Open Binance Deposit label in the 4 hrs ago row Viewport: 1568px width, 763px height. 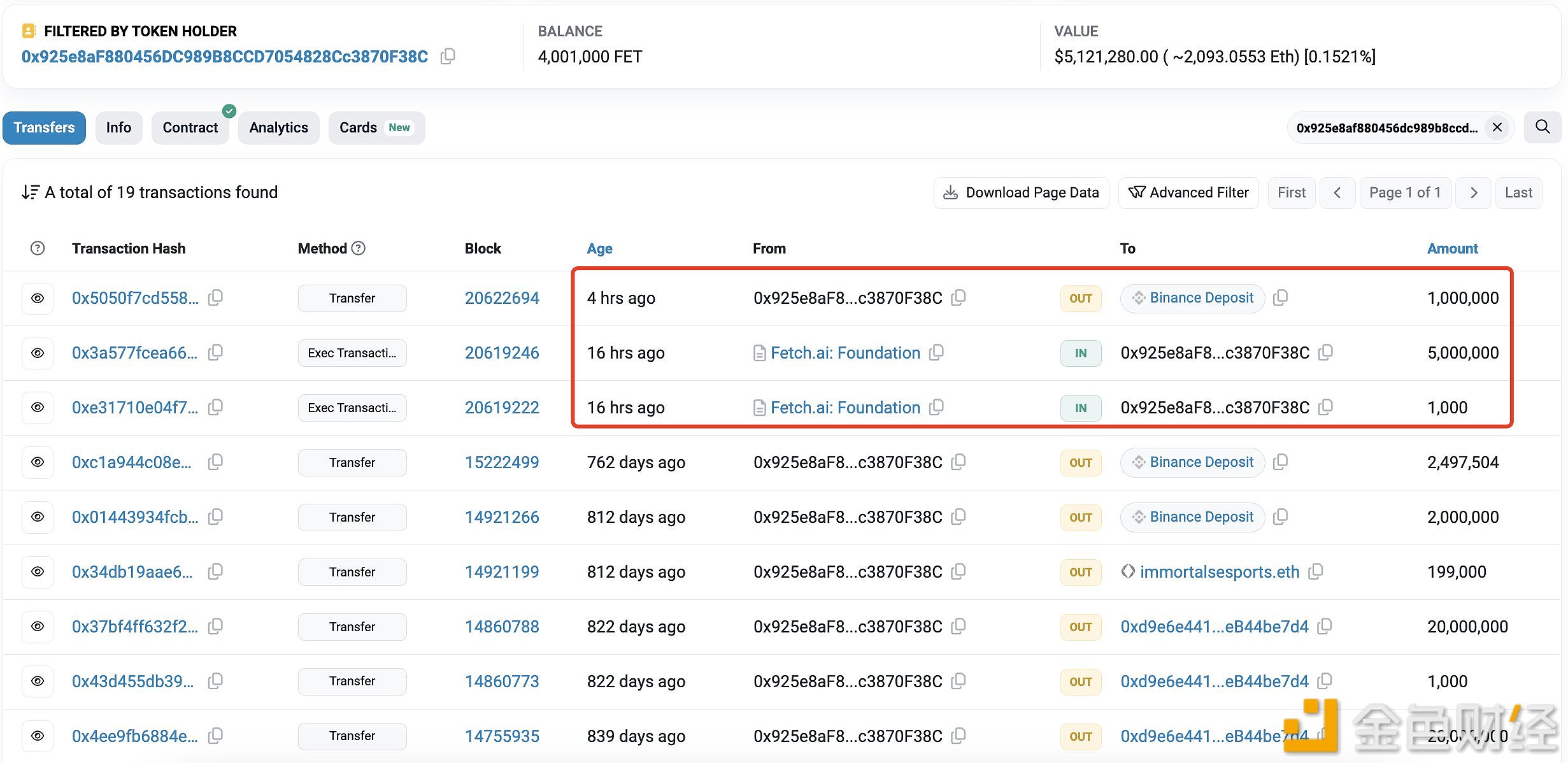click(1192, 298)
